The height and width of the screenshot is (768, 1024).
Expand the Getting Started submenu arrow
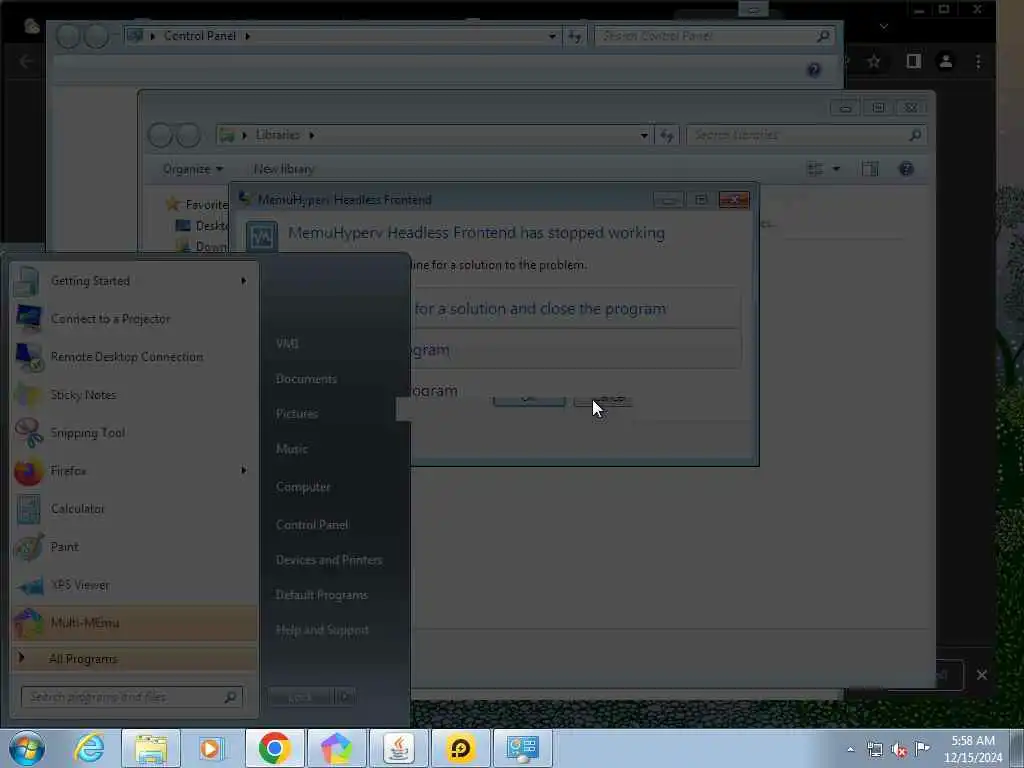pyautogui.click(x=244, y=281)
